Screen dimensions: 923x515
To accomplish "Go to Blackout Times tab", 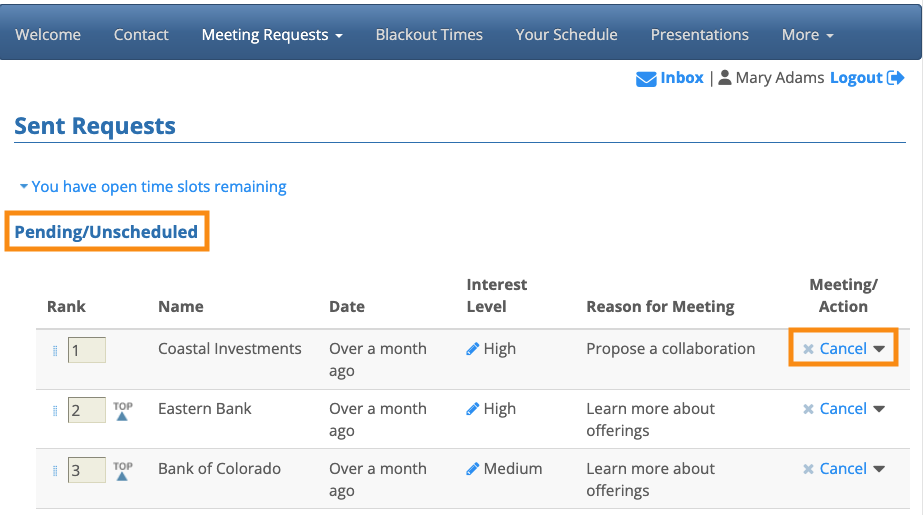I will tap(429, 35).
